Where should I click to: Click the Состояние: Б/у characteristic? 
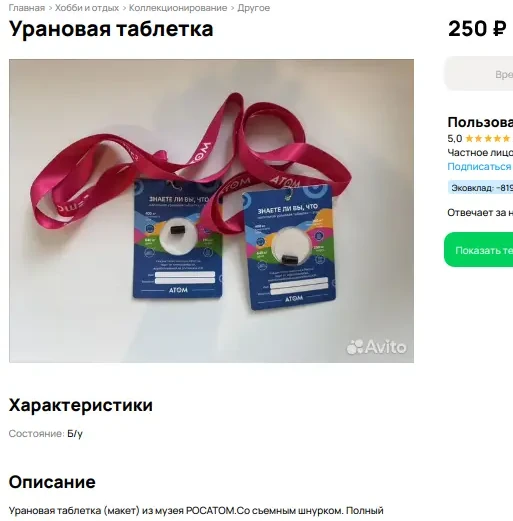pos(46,433)
